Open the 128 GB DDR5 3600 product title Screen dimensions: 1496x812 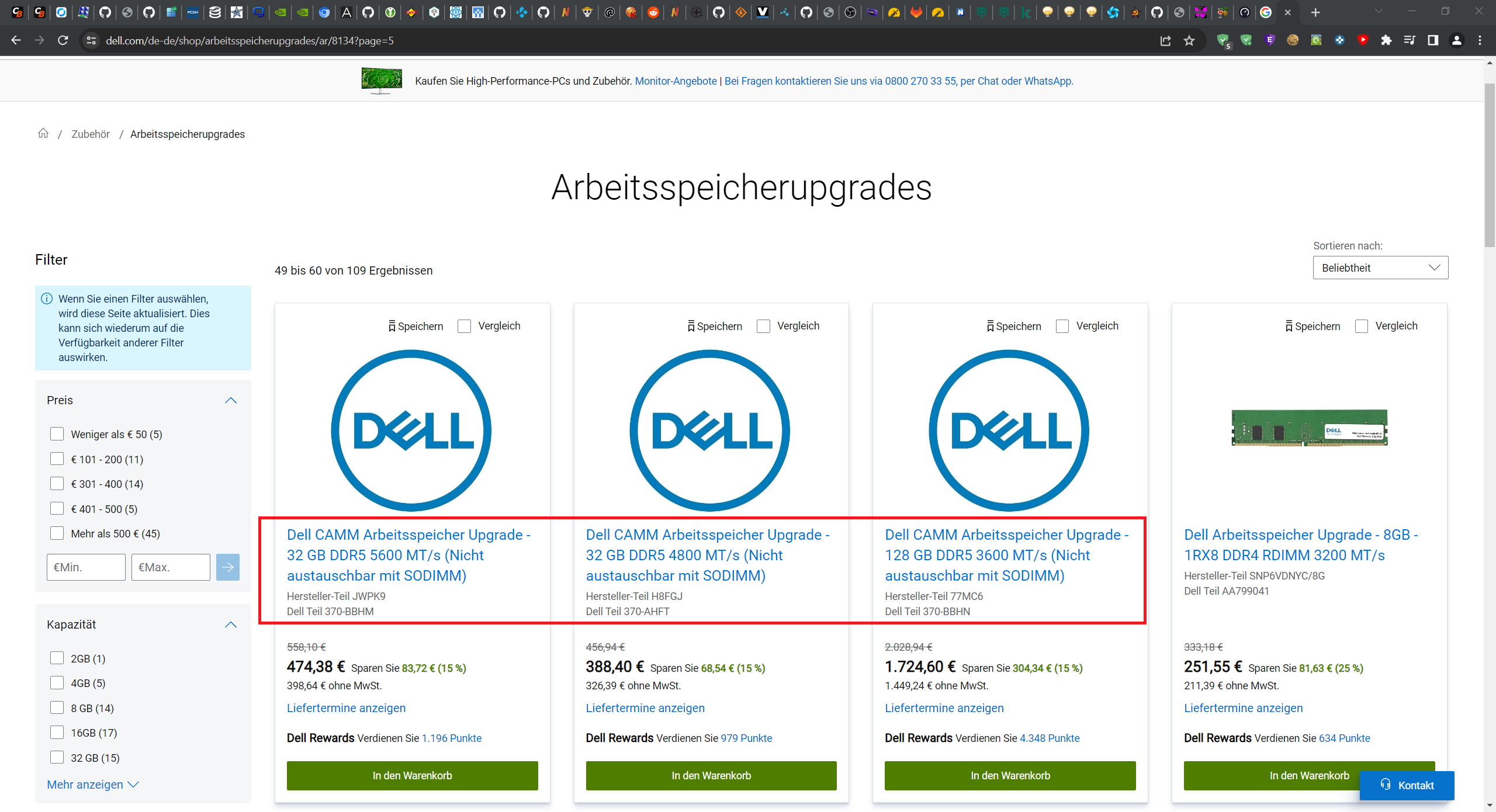(x=1007, y=555)
